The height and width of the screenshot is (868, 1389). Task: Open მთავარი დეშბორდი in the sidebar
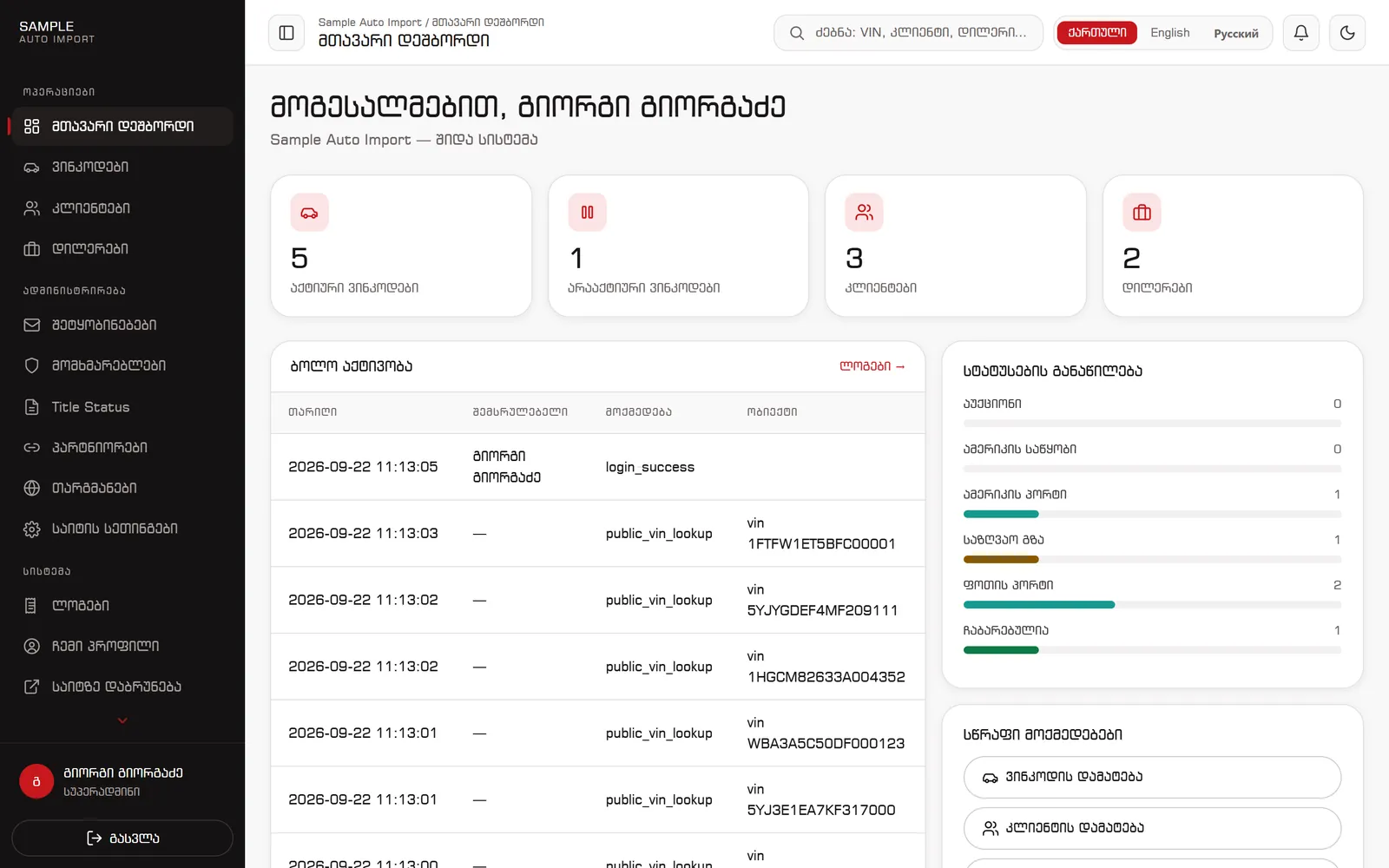coord(122,126)
